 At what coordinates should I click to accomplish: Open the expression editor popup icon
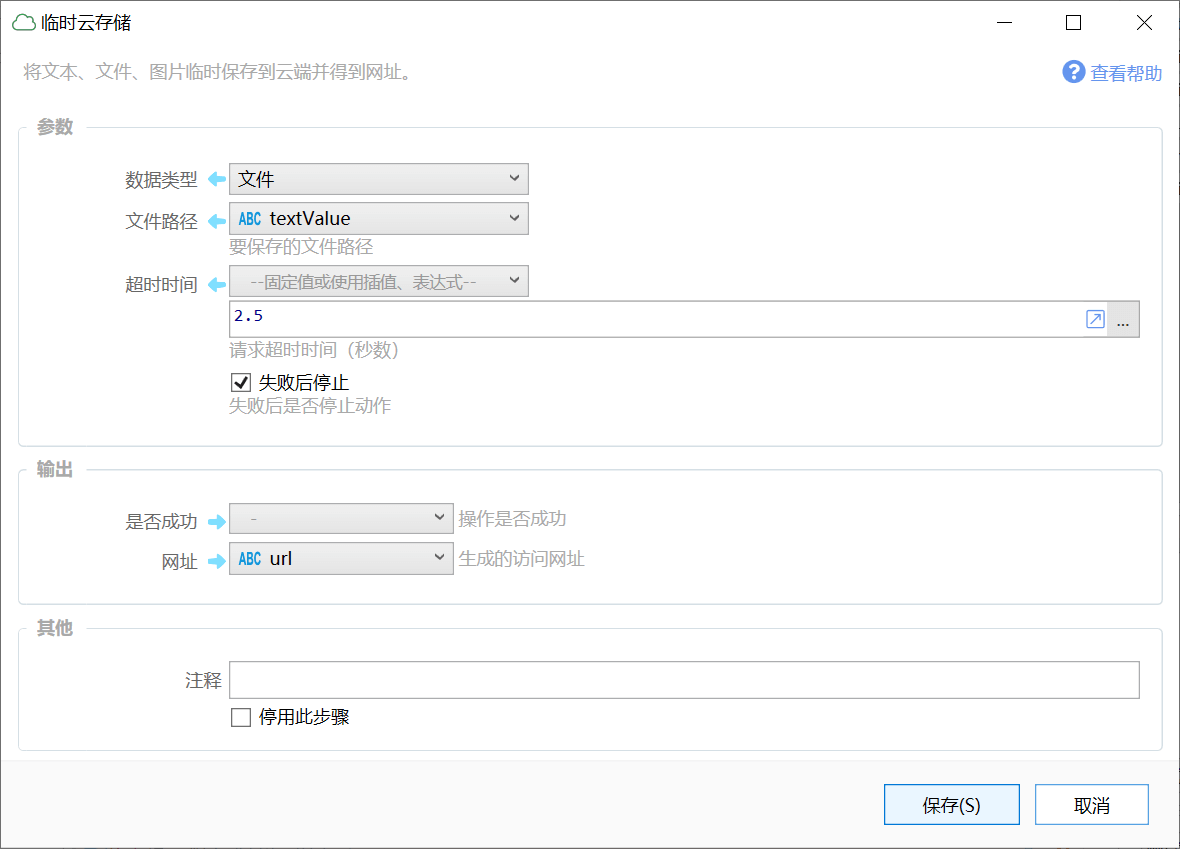tap(1095, 320)
